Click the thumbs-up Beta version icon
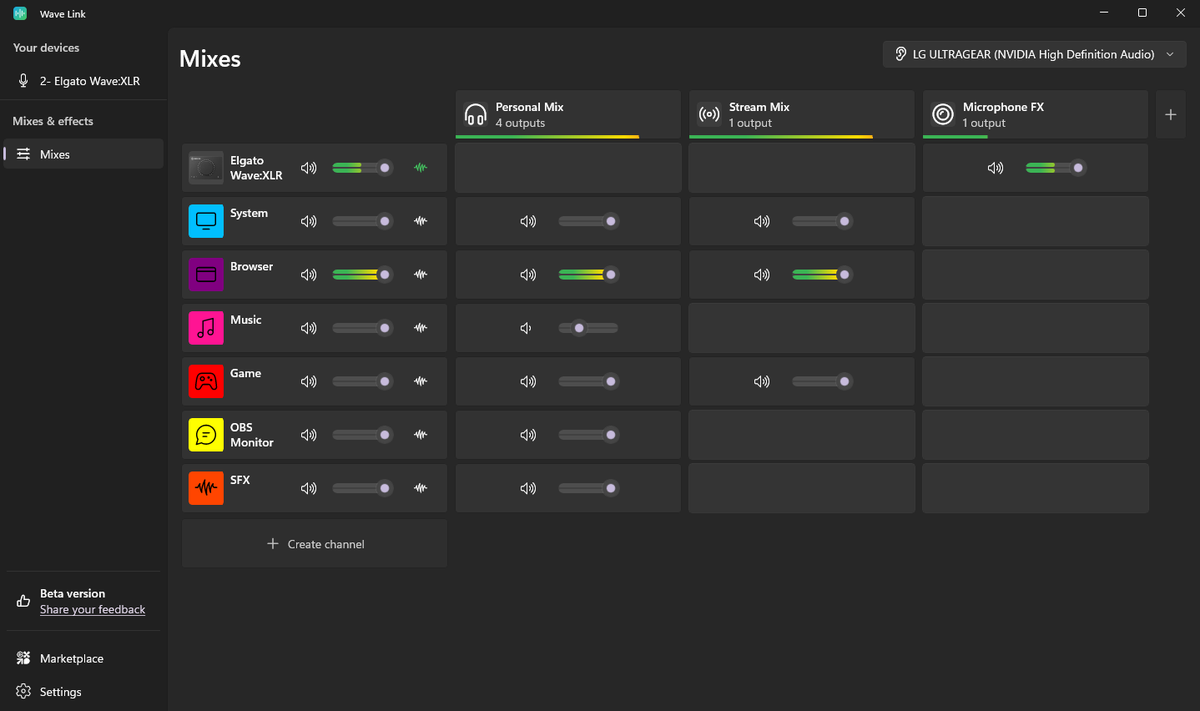 23,601
